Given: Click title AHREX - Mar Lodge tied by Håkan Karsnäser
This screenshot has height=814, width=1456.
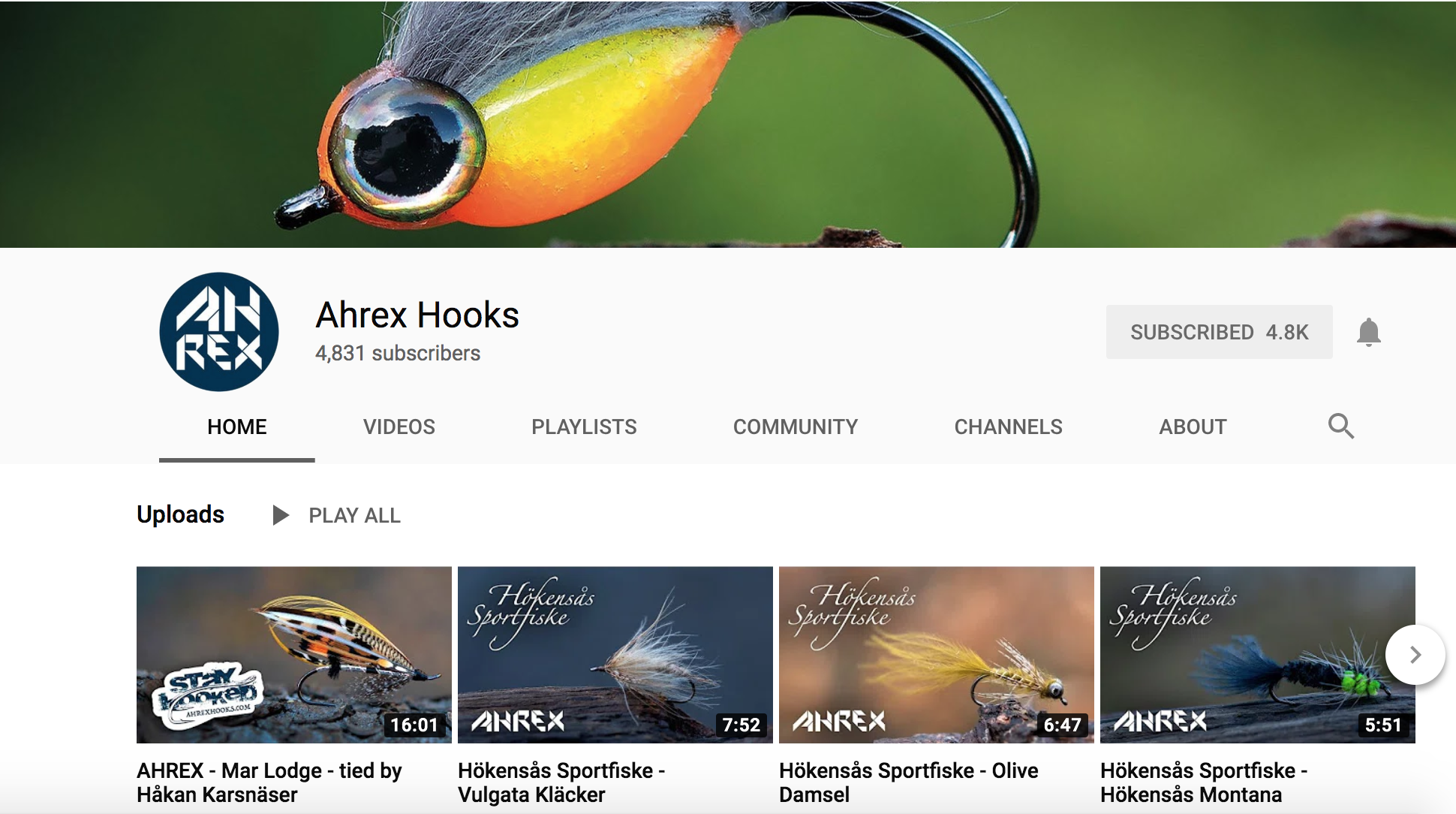Looking at the screenshot, I should [x=269, y=782].
